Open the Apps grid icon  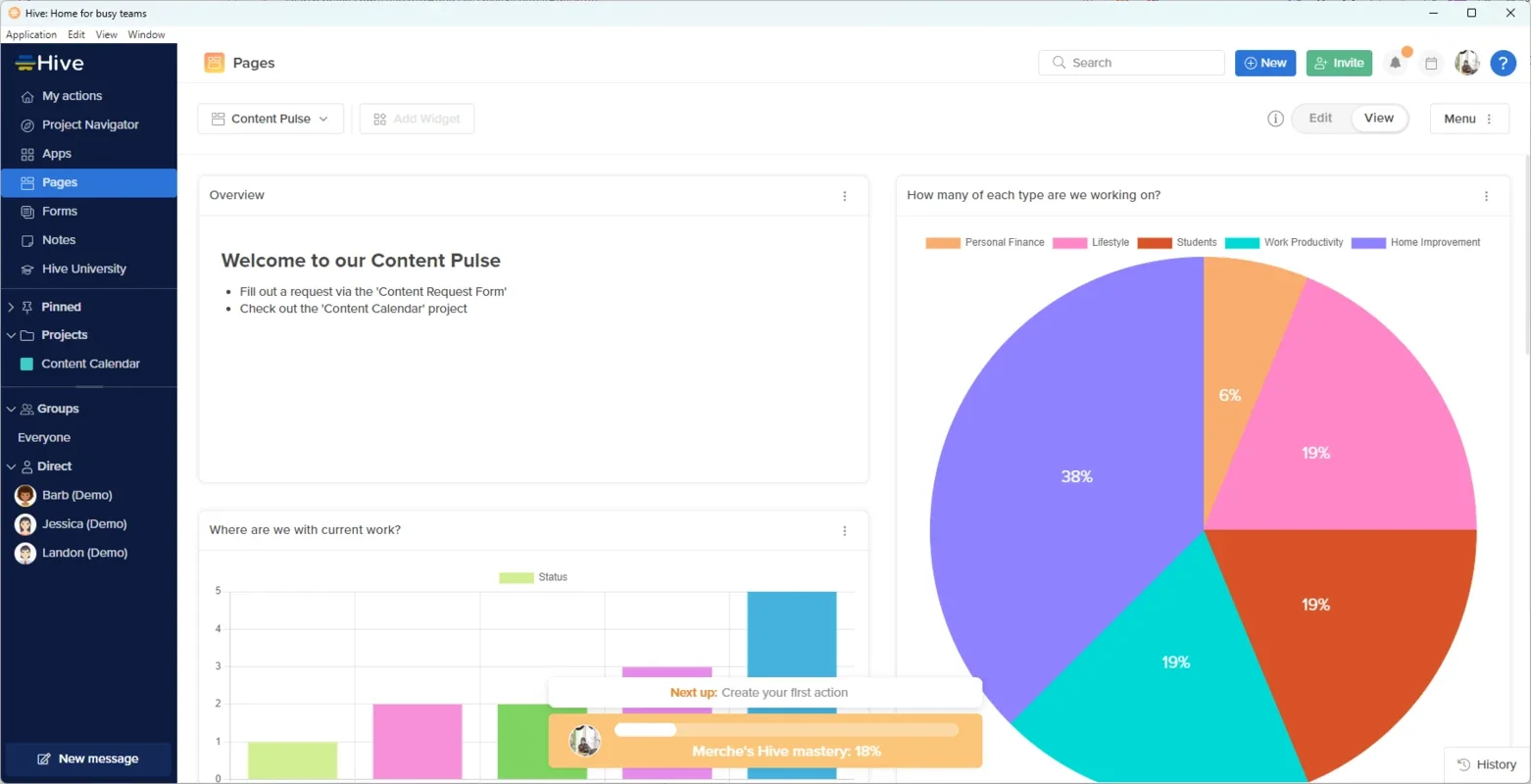tap(27, 154)
